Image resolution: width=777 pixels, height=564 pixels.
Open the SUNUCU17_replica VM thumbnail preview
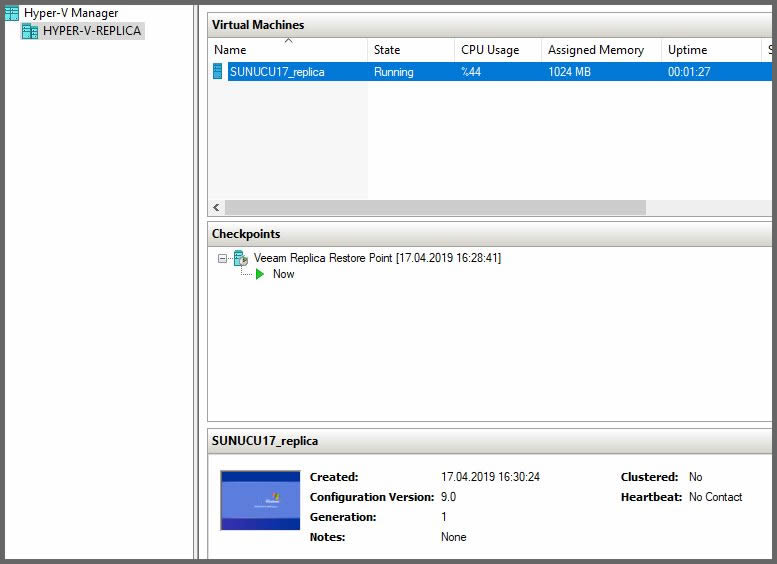click(x=260, y=500)
